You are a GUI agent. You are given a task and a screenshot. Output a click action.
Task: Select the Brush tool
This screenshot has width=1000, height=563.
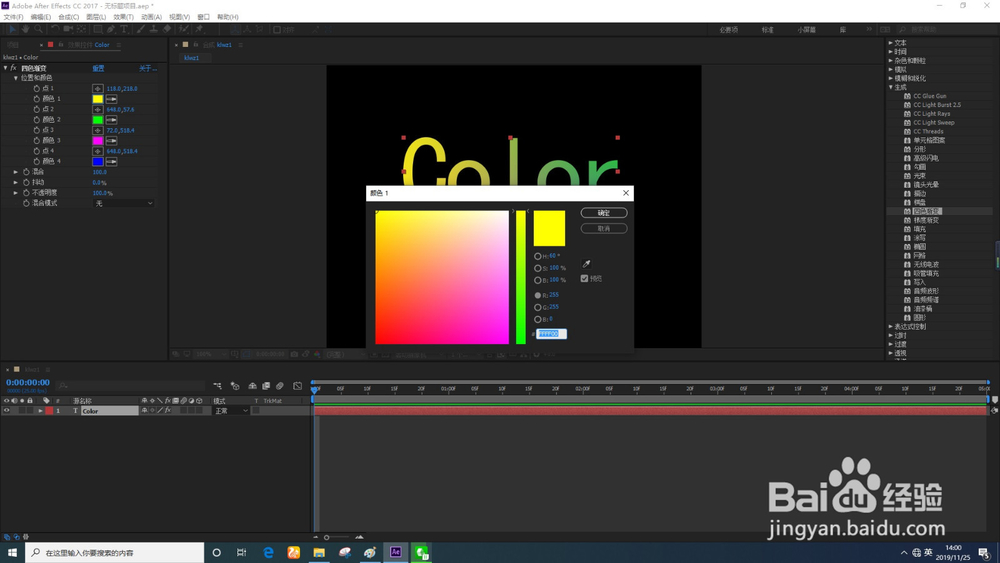point(141,29)
